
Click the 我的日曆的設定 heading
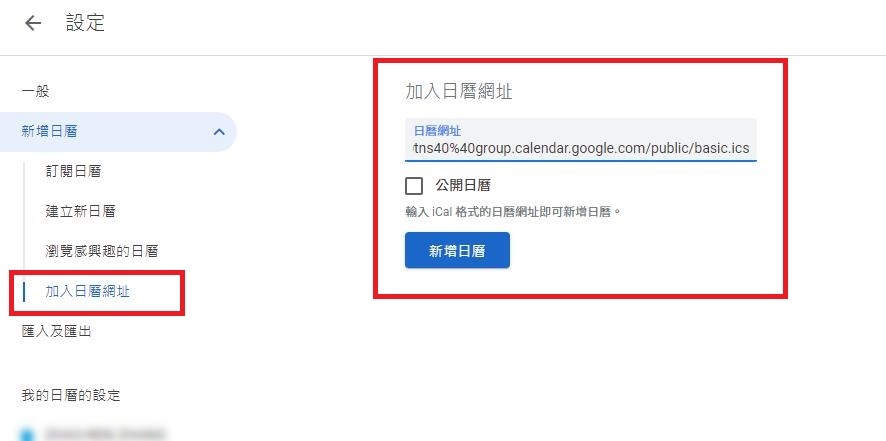tap(71, 395)
